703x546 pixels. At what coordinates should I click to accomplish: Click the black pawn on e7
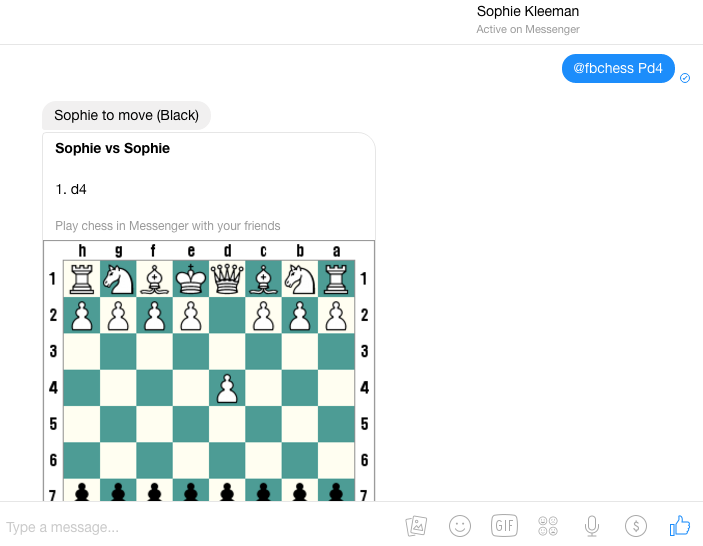coord(191,490)
